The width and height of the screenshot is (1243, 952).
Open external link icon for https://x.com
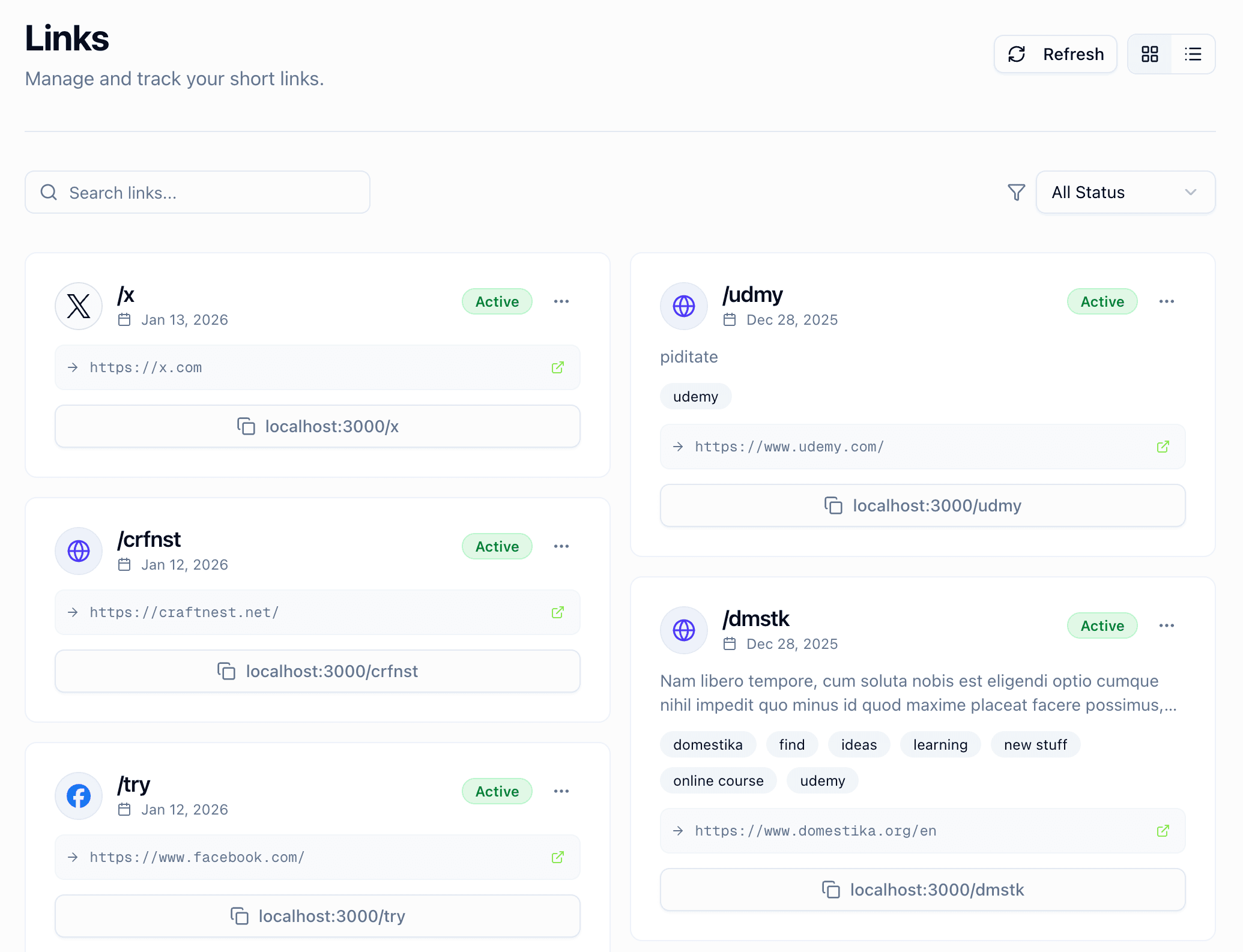coord(558,367)
